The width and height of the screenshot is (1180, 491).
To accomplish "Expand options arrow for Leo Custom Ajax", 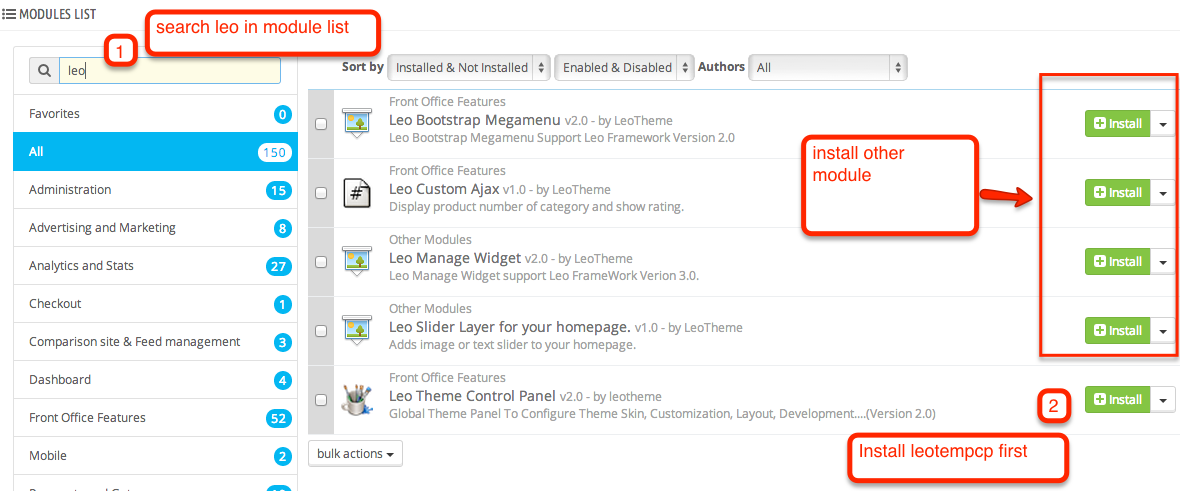I will 1163,193.
